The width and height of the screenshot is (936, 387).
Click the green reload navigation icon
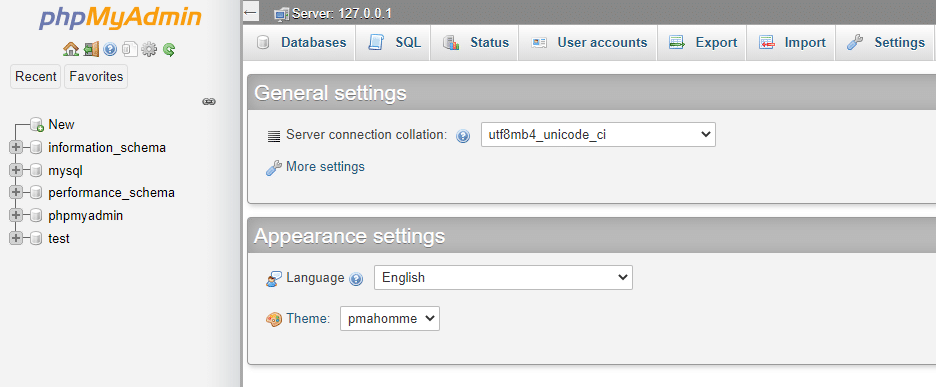tap(168, 50)
